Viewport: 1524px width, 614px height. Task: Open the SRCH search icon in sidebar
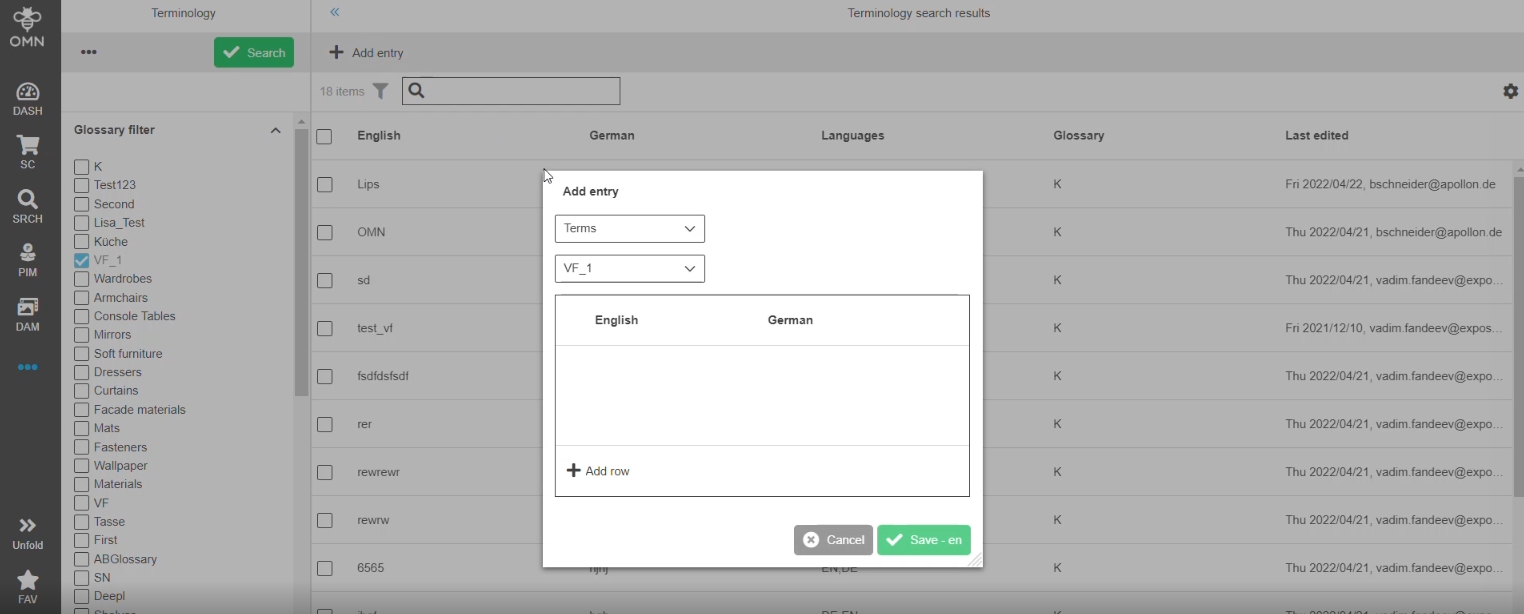(x=28, y=206)
